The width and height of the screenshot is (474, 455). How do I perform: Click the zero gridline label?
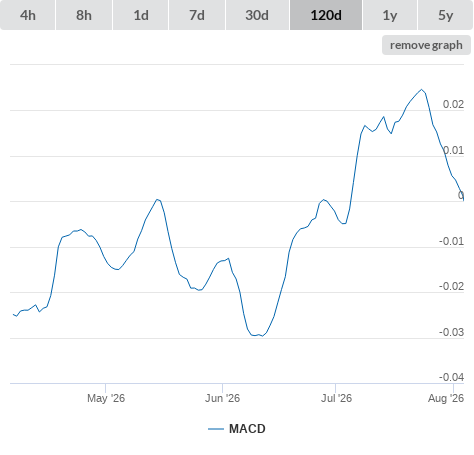(x=461, y=195)
